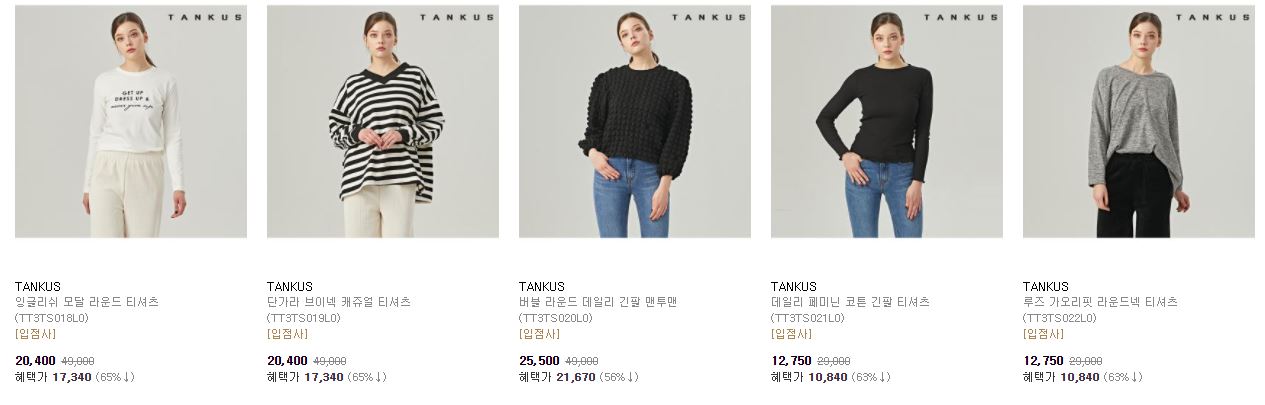Screen dimensions: 1265x405
Task: Open the gray loose-fit round-neck top photo
Action: click(1139, 121)
